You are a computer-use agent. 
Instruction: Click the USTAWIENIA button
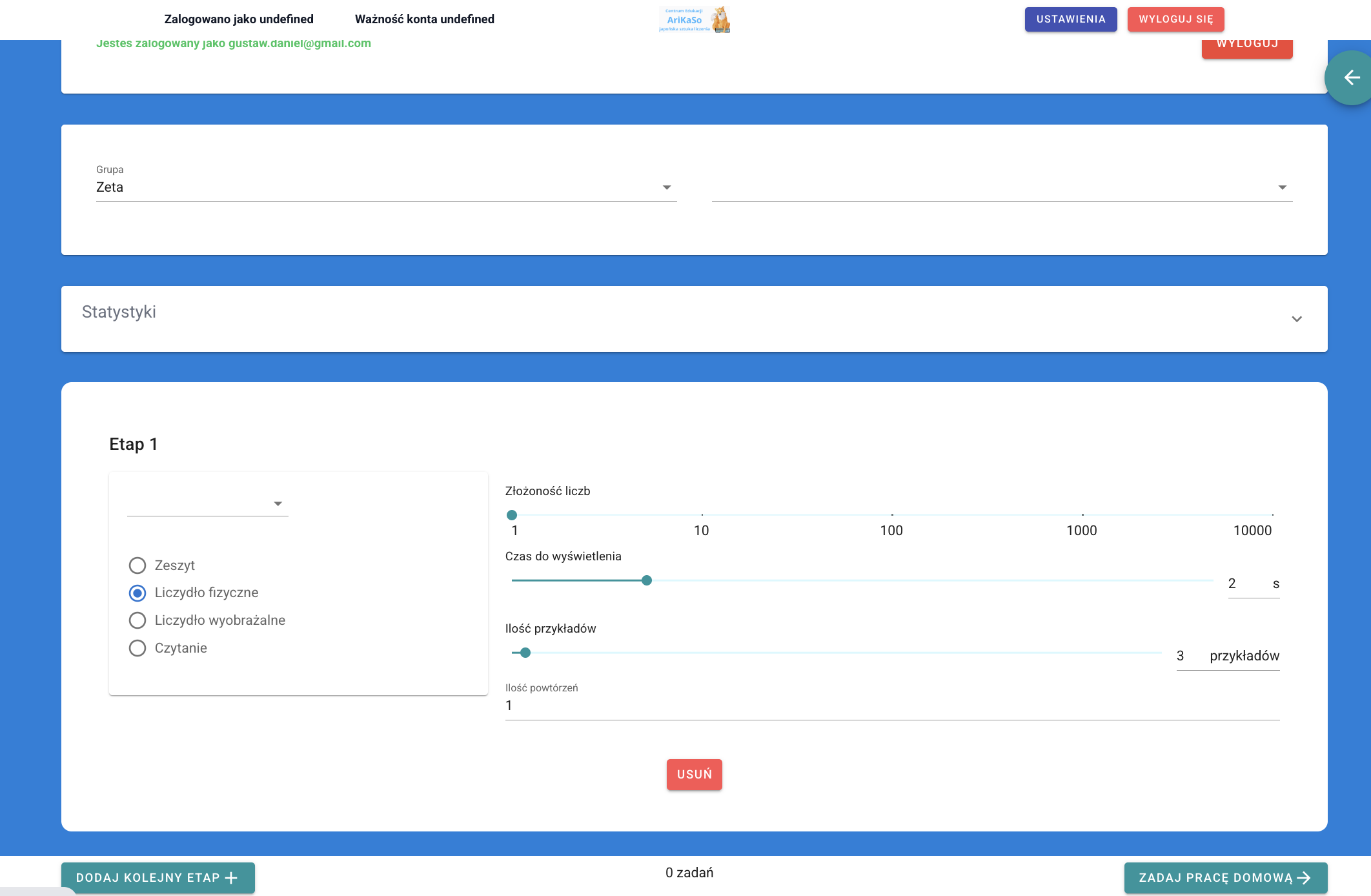click(1071, 19)
